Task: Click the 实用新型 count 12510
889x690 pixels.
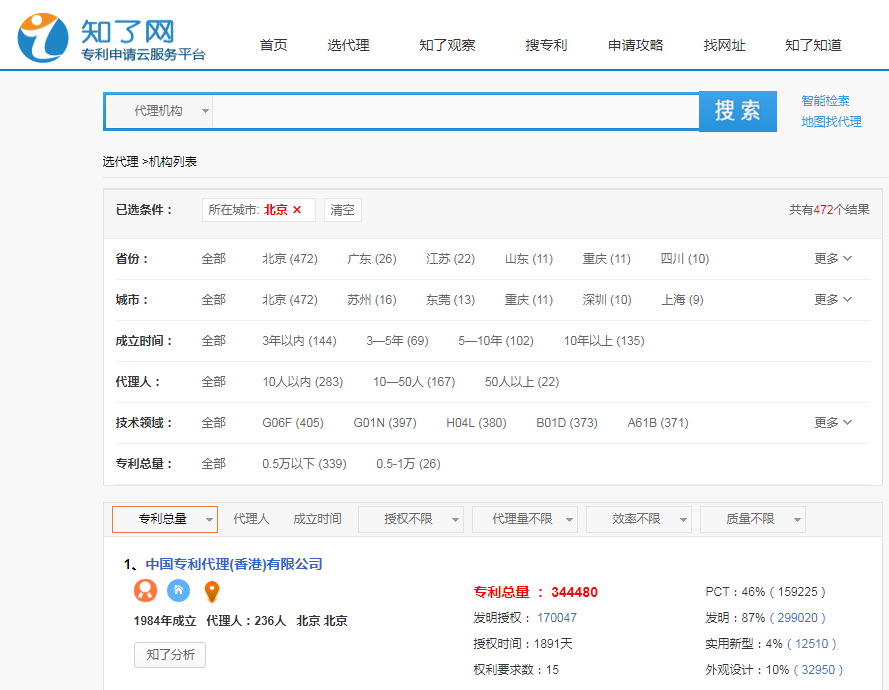Action: click(x=811, y=644)
